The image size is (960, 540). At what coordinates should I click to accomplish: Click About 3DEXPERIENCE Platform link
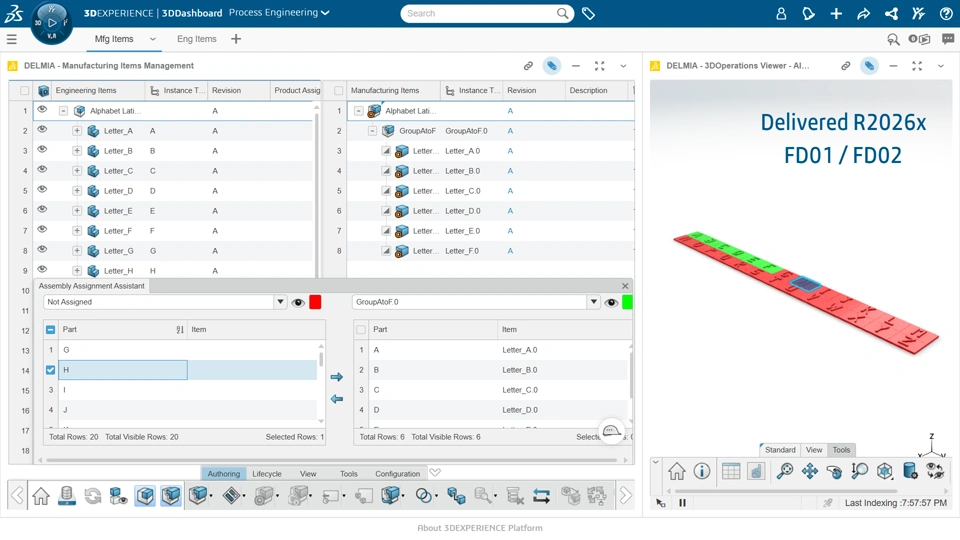[480, 528]
